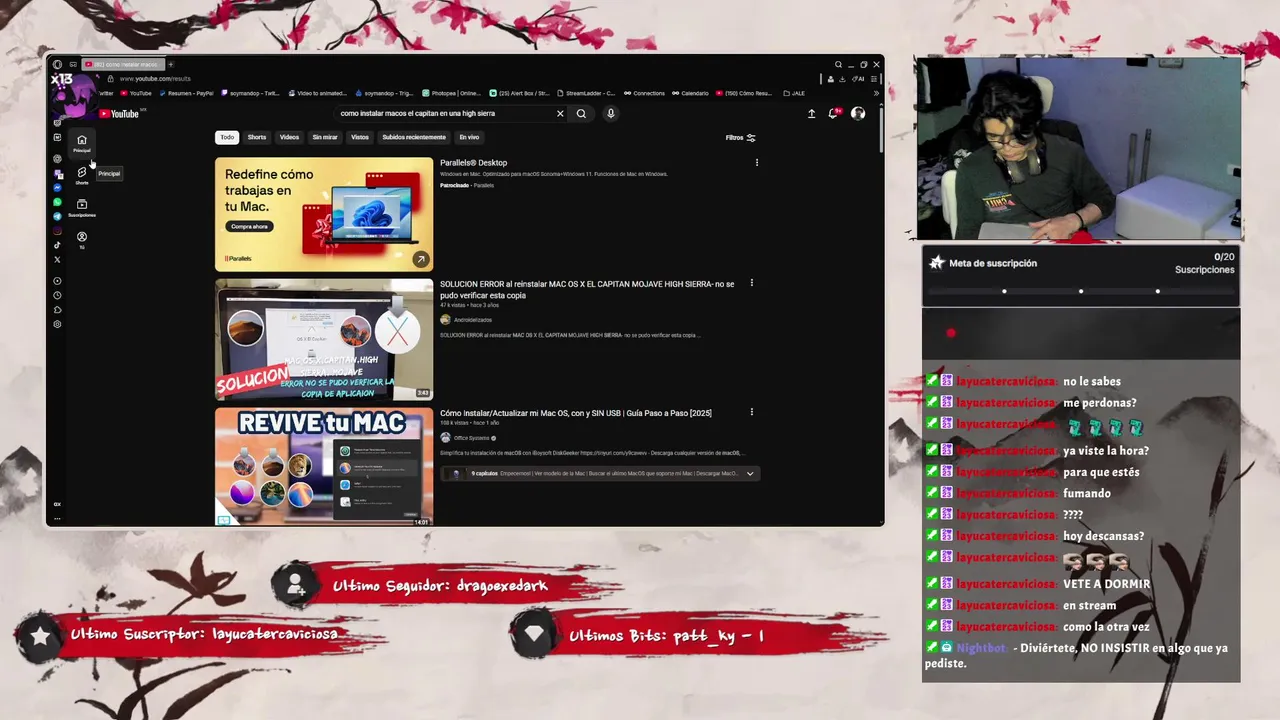Open the StreamLadder bookmark

[586, 93]
